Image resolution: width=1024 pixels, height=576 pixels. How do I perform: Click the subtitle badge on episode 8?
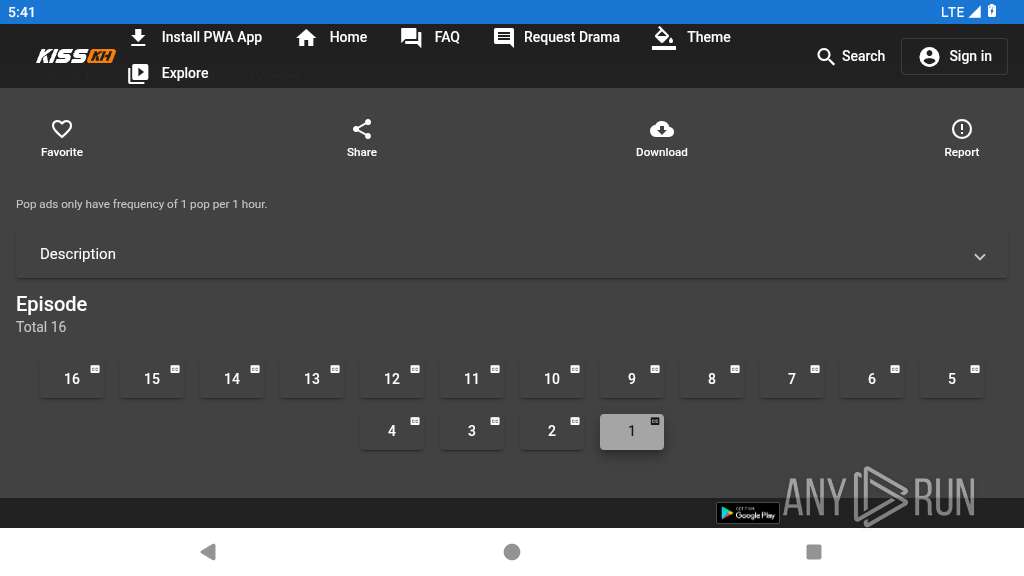coord(735,369)
